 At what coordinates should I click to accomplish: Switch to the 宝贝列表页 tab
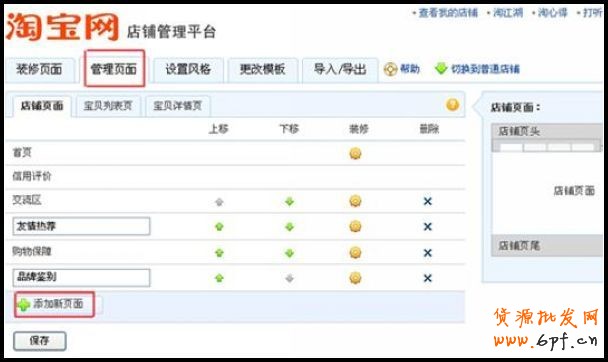(108, 106)
